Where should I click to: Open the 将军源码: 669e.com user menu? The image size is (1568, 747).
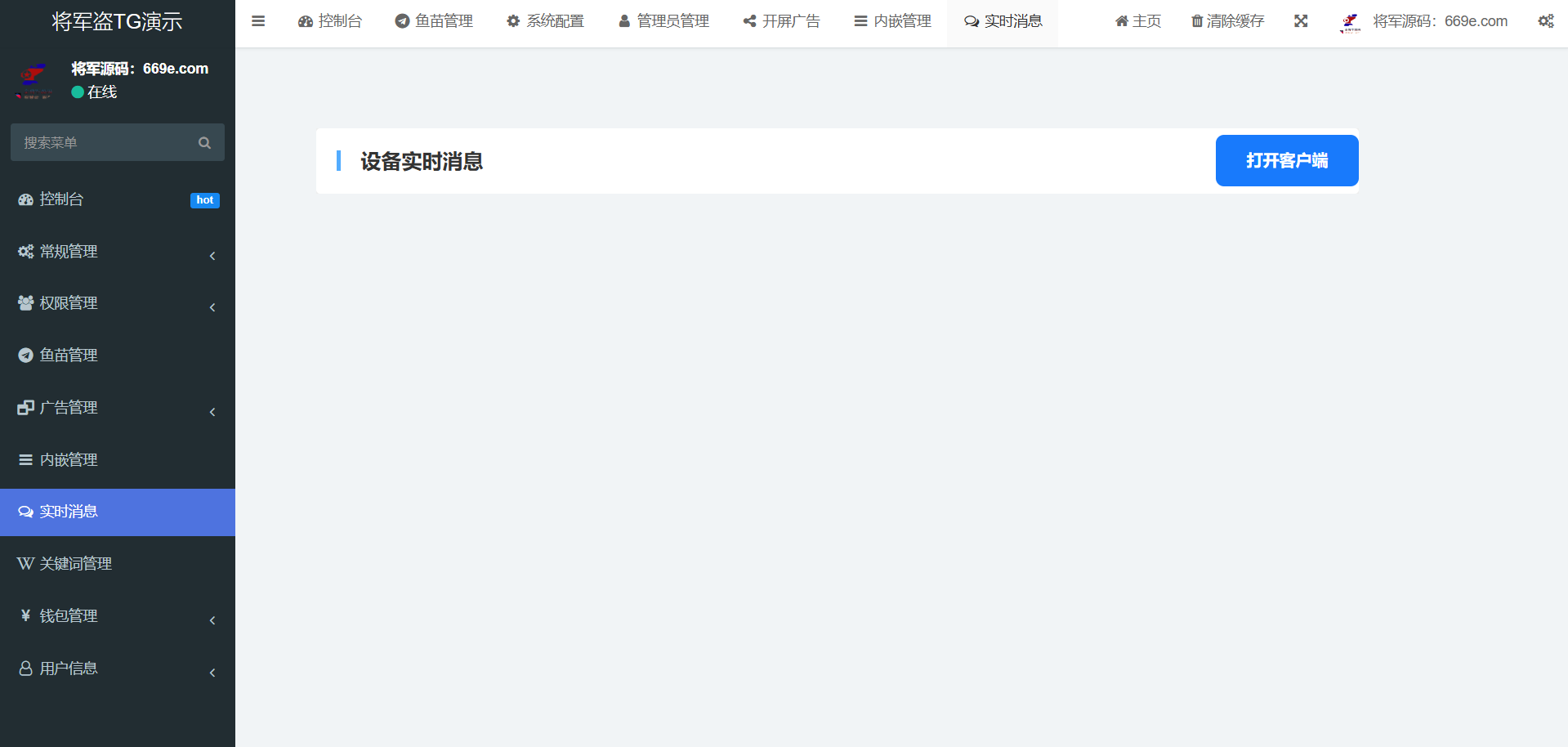[1424, 21]
